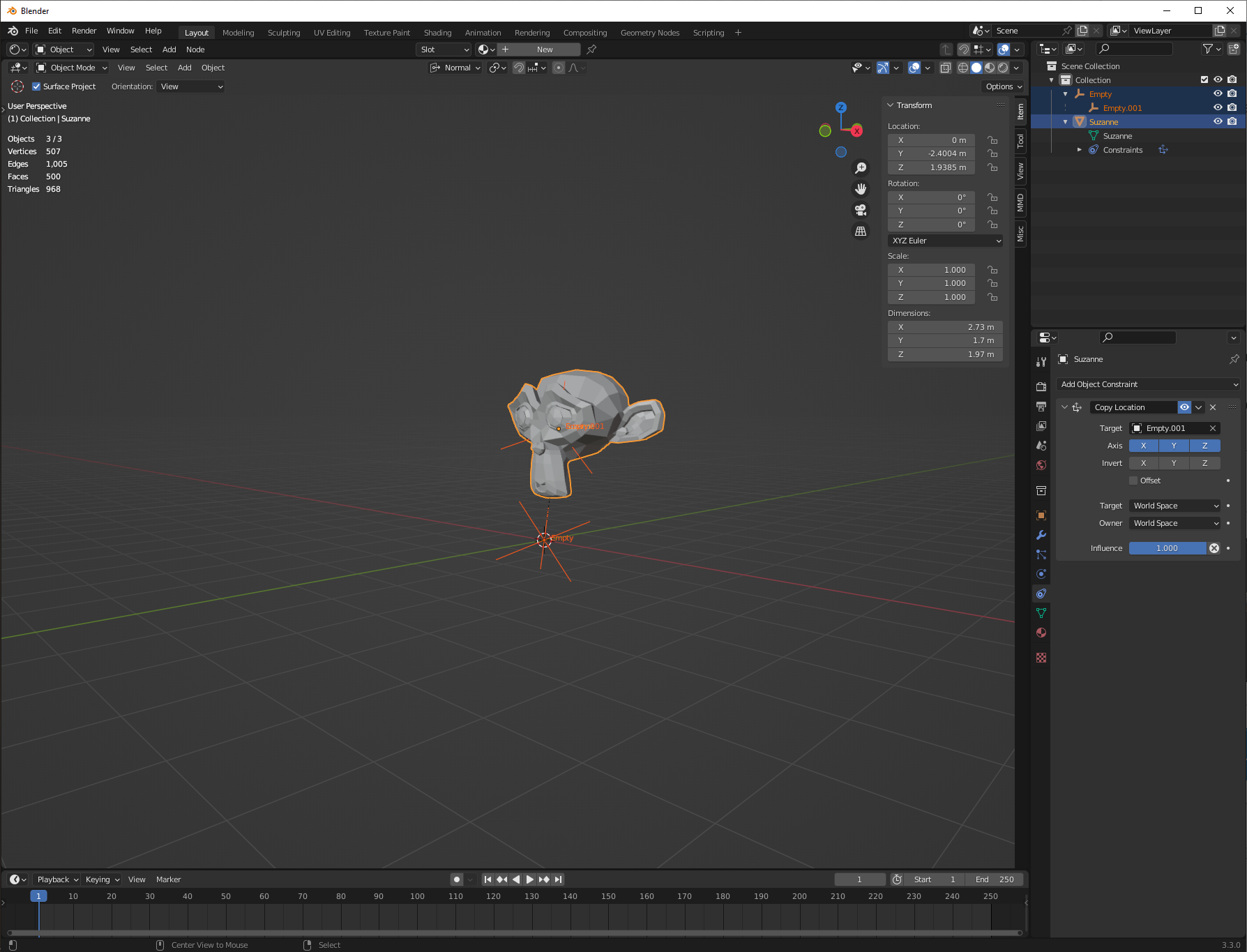The image size is (1247, 952).
Task: Open sidebar Tool tab
Action: click(x=1020, y=141)
